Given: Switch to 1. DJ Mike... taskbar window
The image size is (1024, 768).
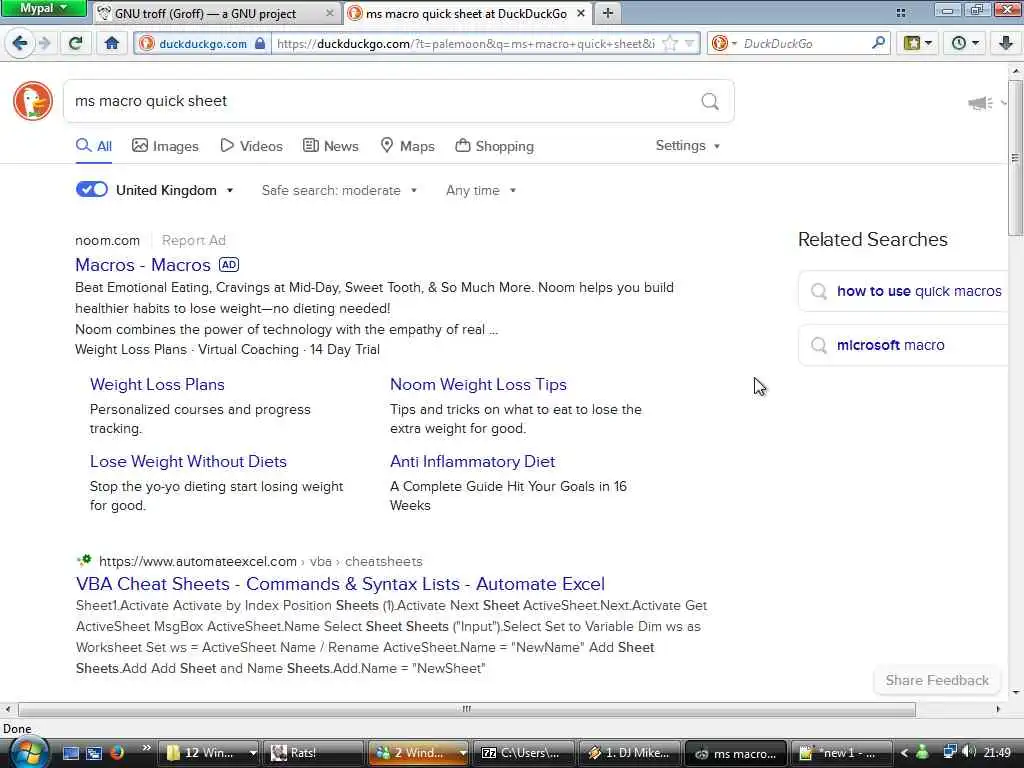Looking at the screenshot, I should (630, 753).
